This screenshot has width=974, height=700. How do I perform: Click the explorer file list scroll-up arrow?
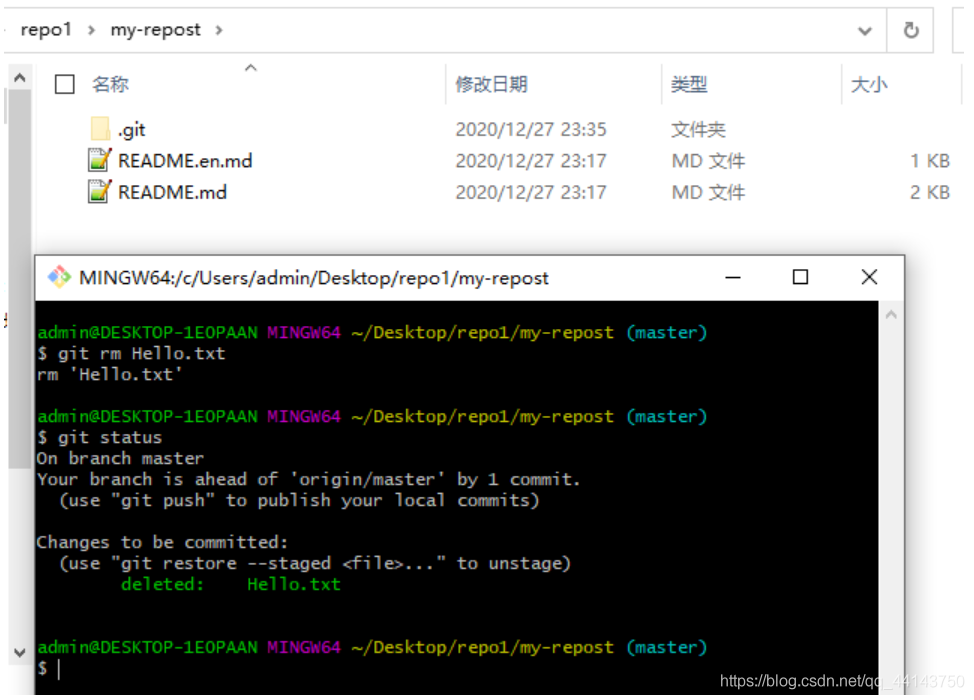point(19,78)
